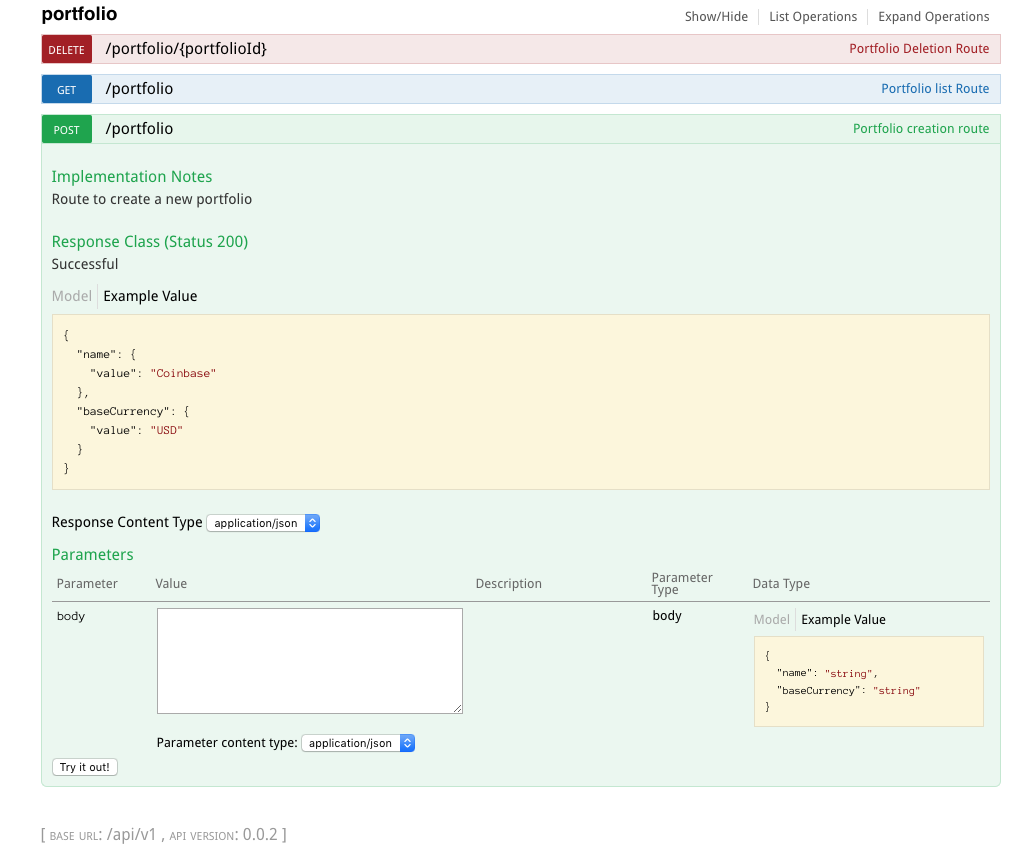The height and width of the screenshot is (857, 1023).
Task: Click Portfolio creation route description
Action: point(921,128)
